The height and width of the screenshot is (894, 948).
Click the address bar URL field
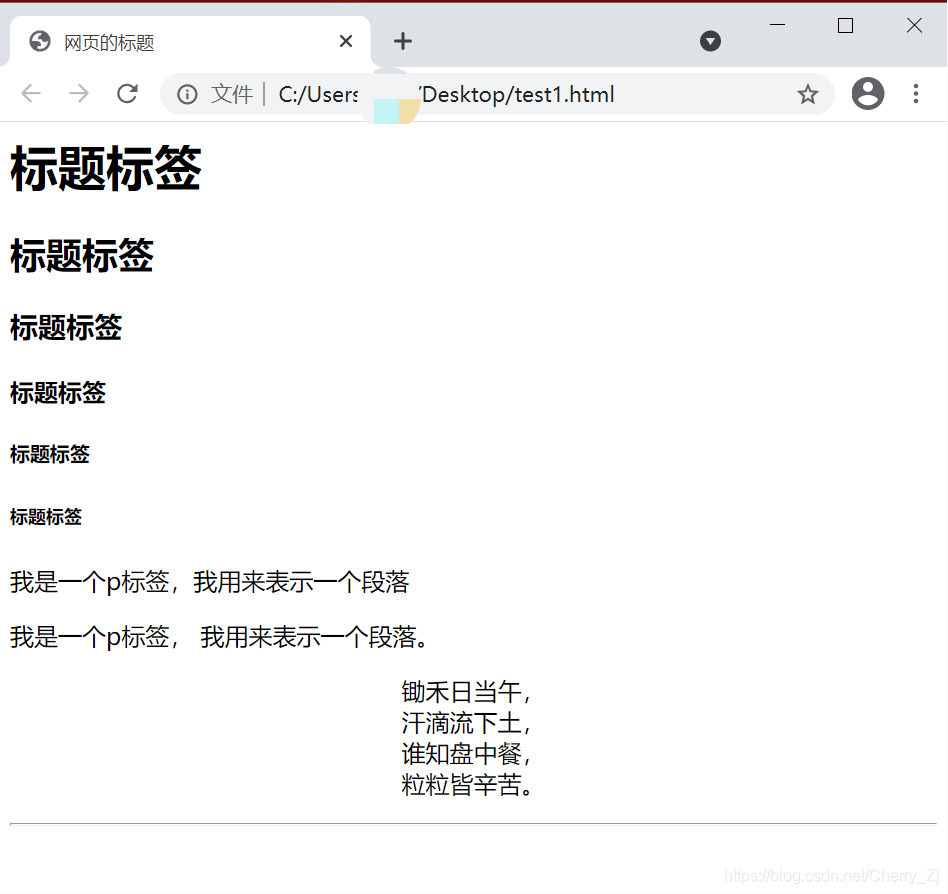(x=496, y=94)
